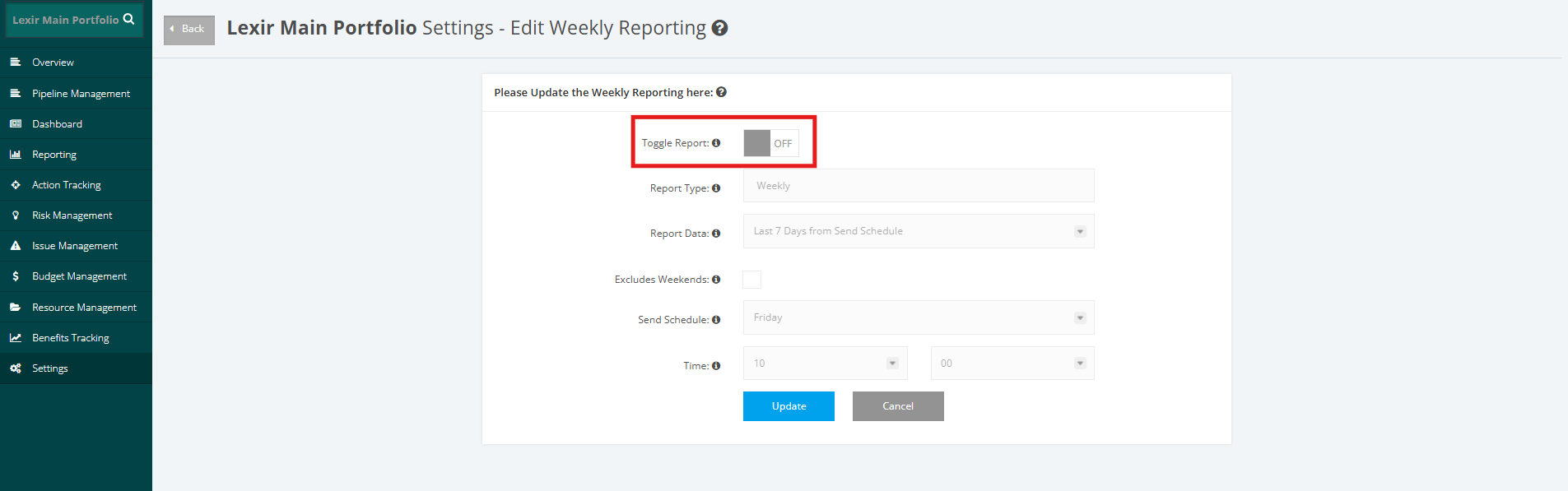This screenshot has height=491, width=1568.
Task: Open the minutes dropdown showing 00
Action: pyautogui.click(x=1012, y=363)
